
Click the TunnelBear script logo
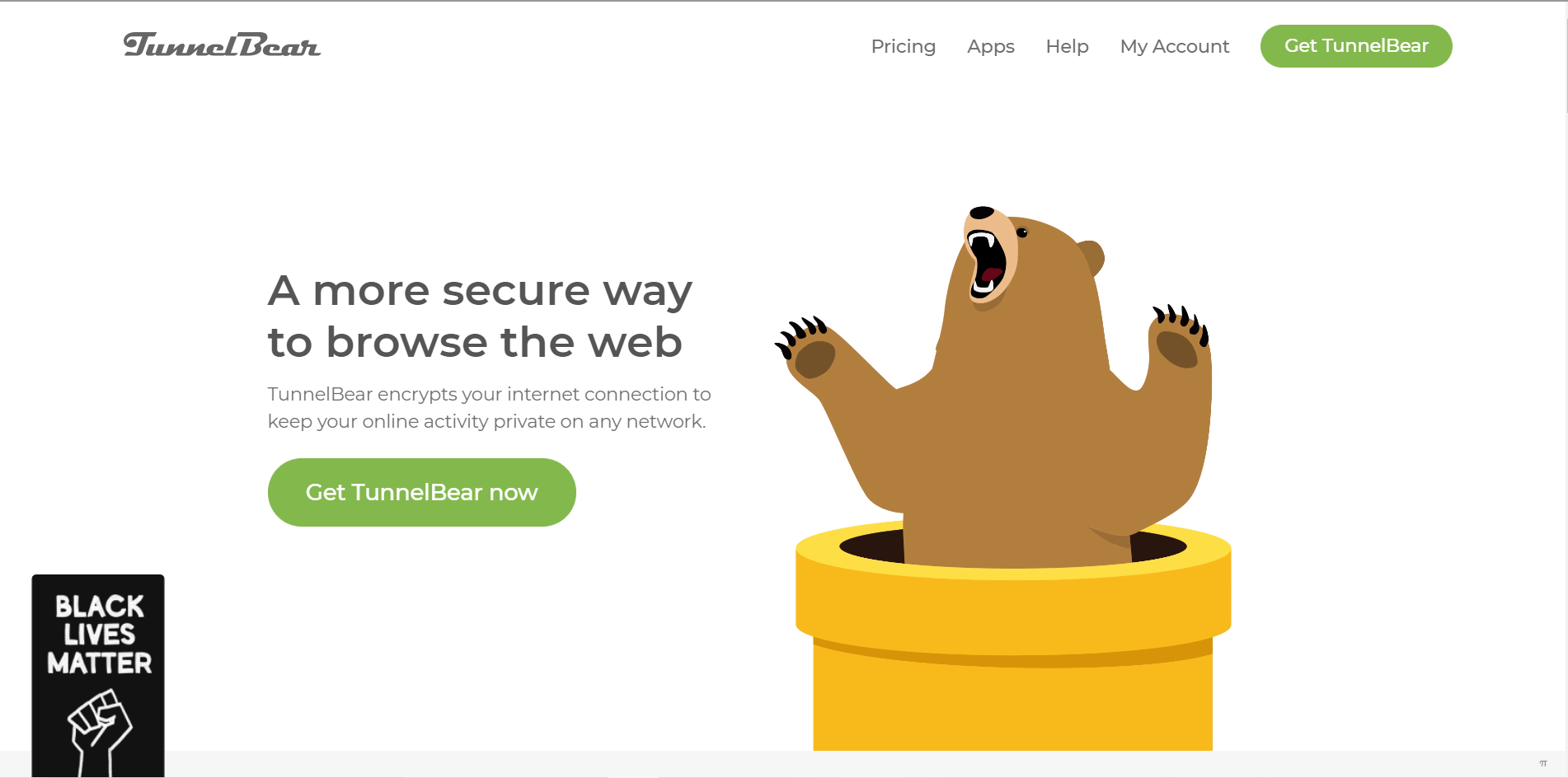(222, 45)
